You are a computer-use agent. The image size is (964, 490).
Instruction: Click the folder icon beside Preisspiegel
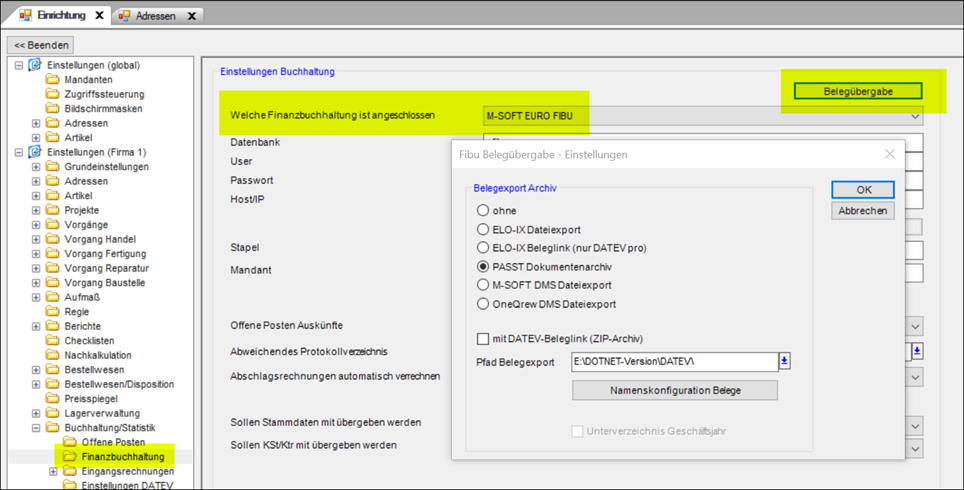[52, 399]
